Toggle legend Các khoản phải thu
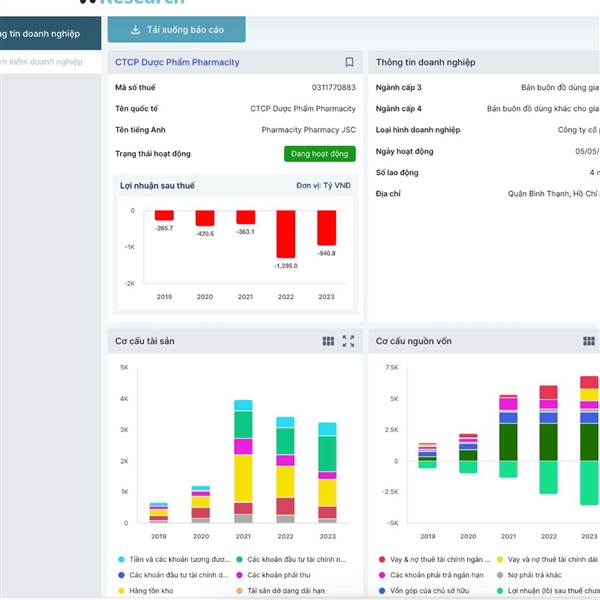 pyautogui.click(x=273, y=575)
